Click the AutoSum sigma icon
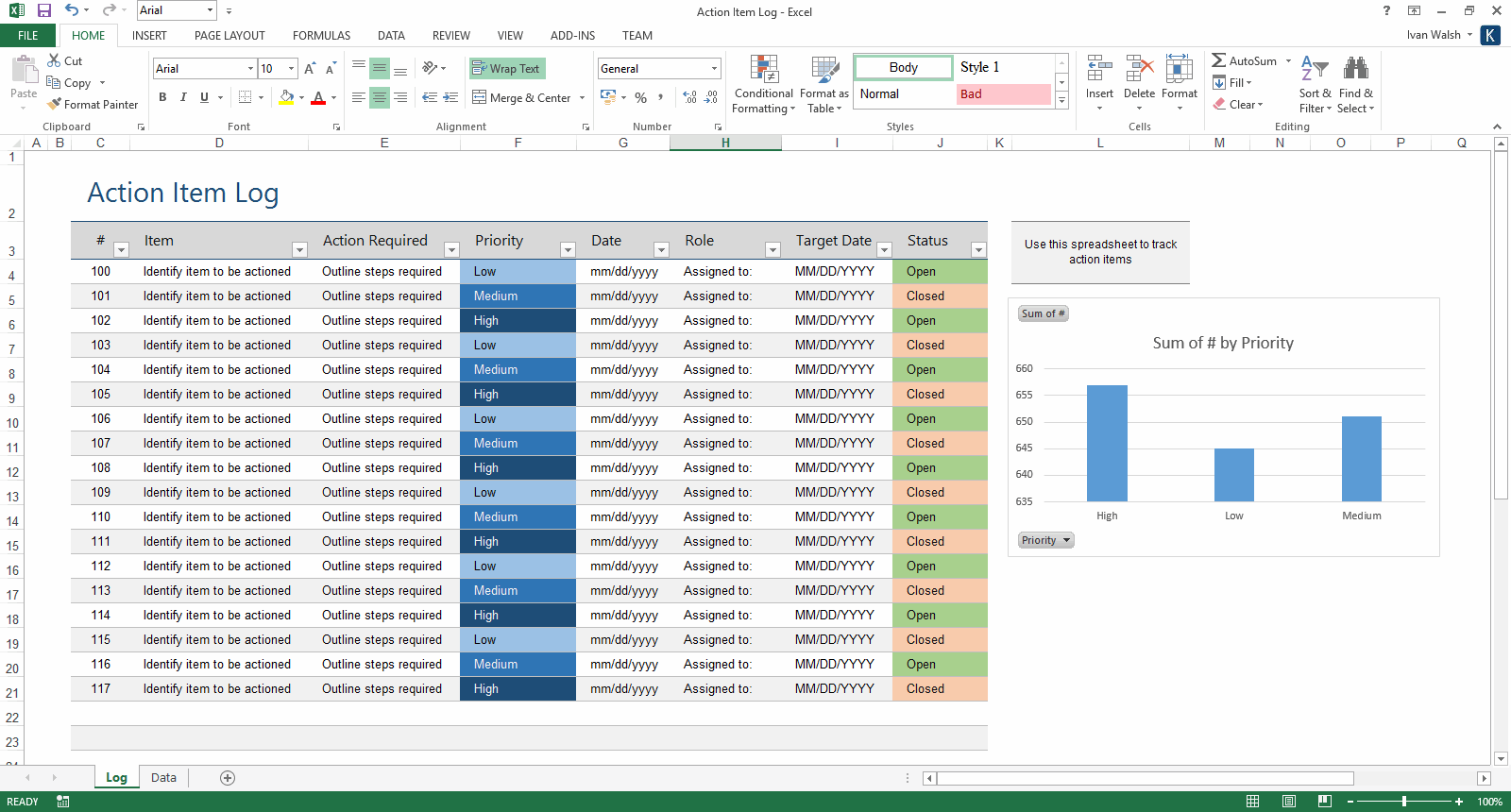Viewport: 1511px width, 812px height. (x=1219, y=60)
